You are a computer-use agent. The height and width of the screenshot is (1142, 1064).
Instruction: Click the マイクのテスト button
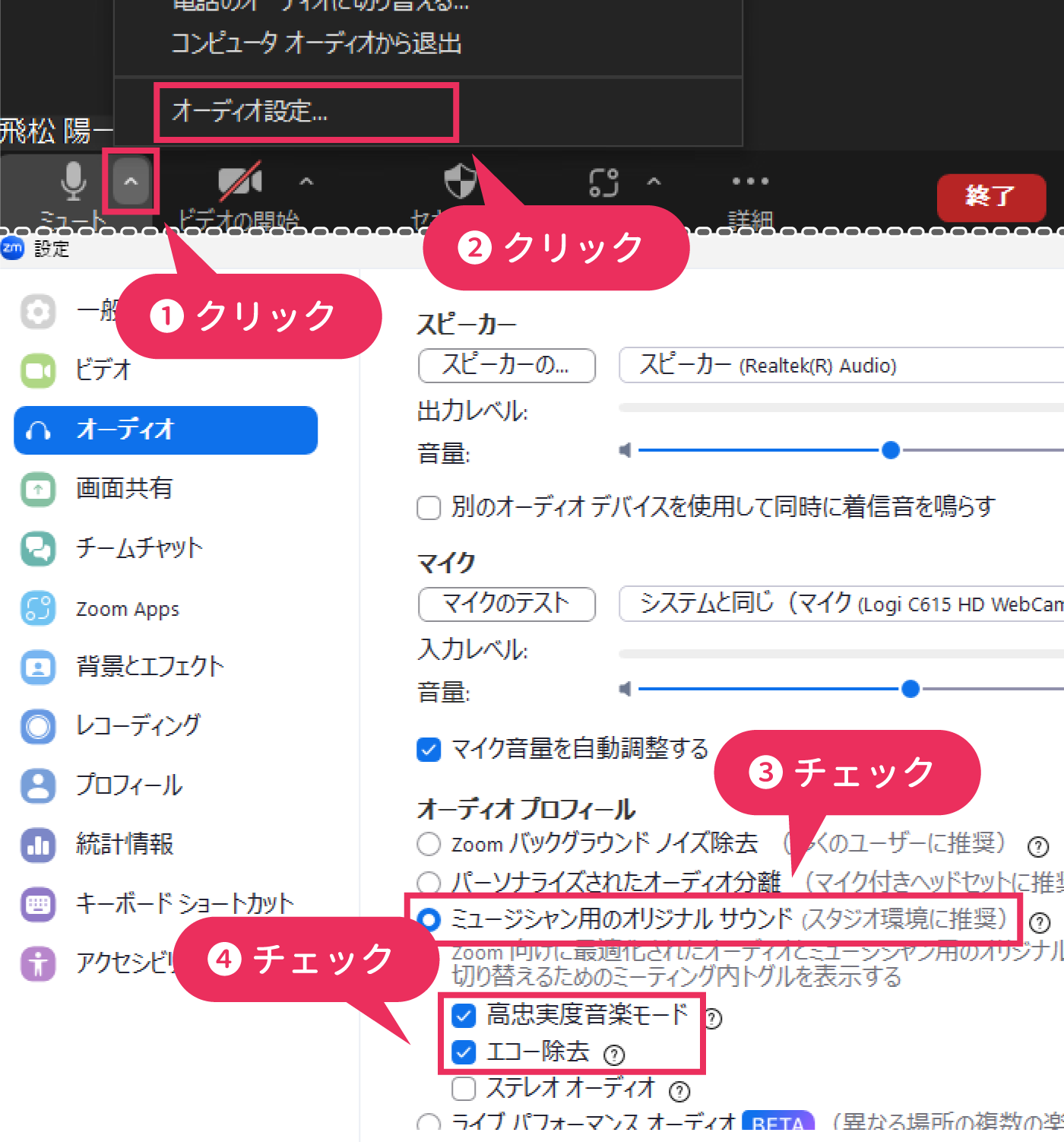tap(506, 604)
